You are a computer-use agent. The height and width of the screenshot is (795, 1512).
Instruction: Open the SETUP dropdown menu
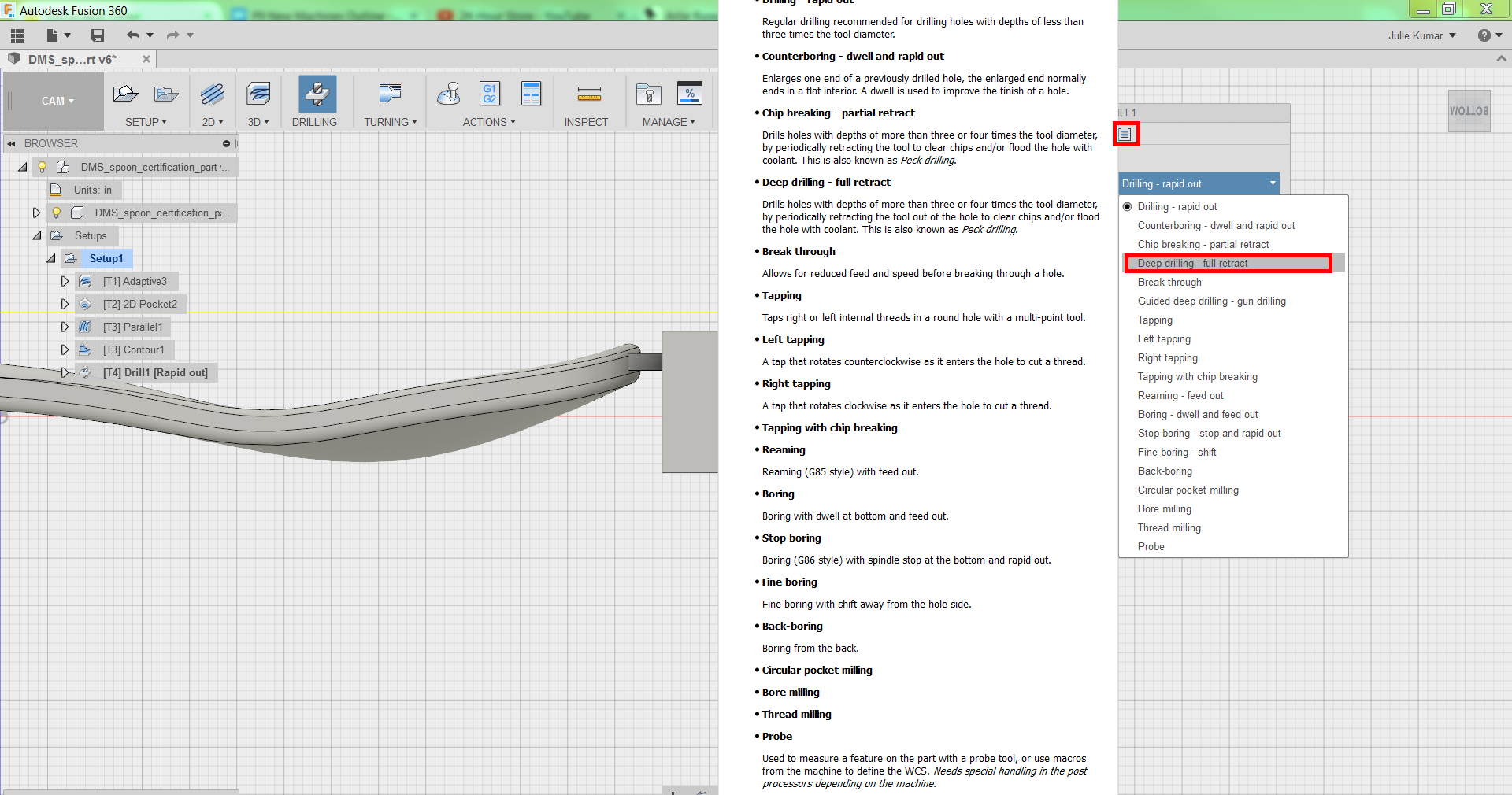(x=146, y=122)
